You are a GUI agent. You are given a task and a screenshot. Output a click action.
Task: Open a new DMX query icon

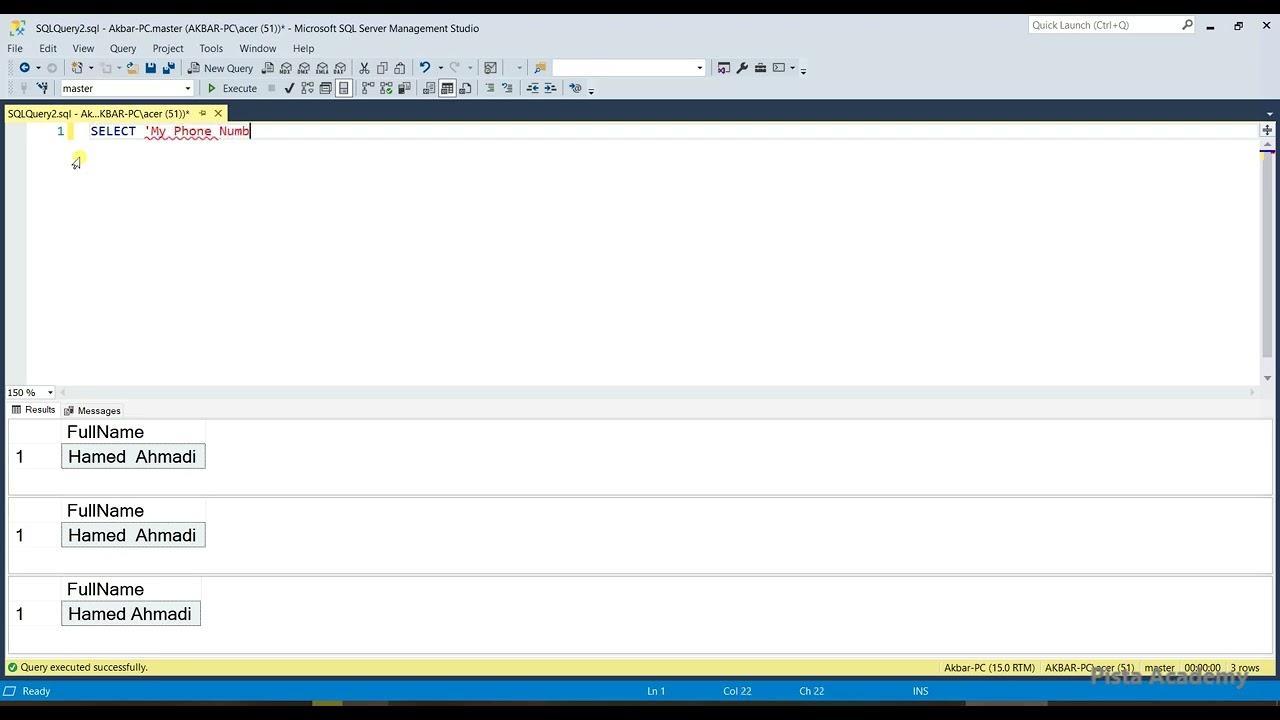pyautogui.click(x=304, y=68)
